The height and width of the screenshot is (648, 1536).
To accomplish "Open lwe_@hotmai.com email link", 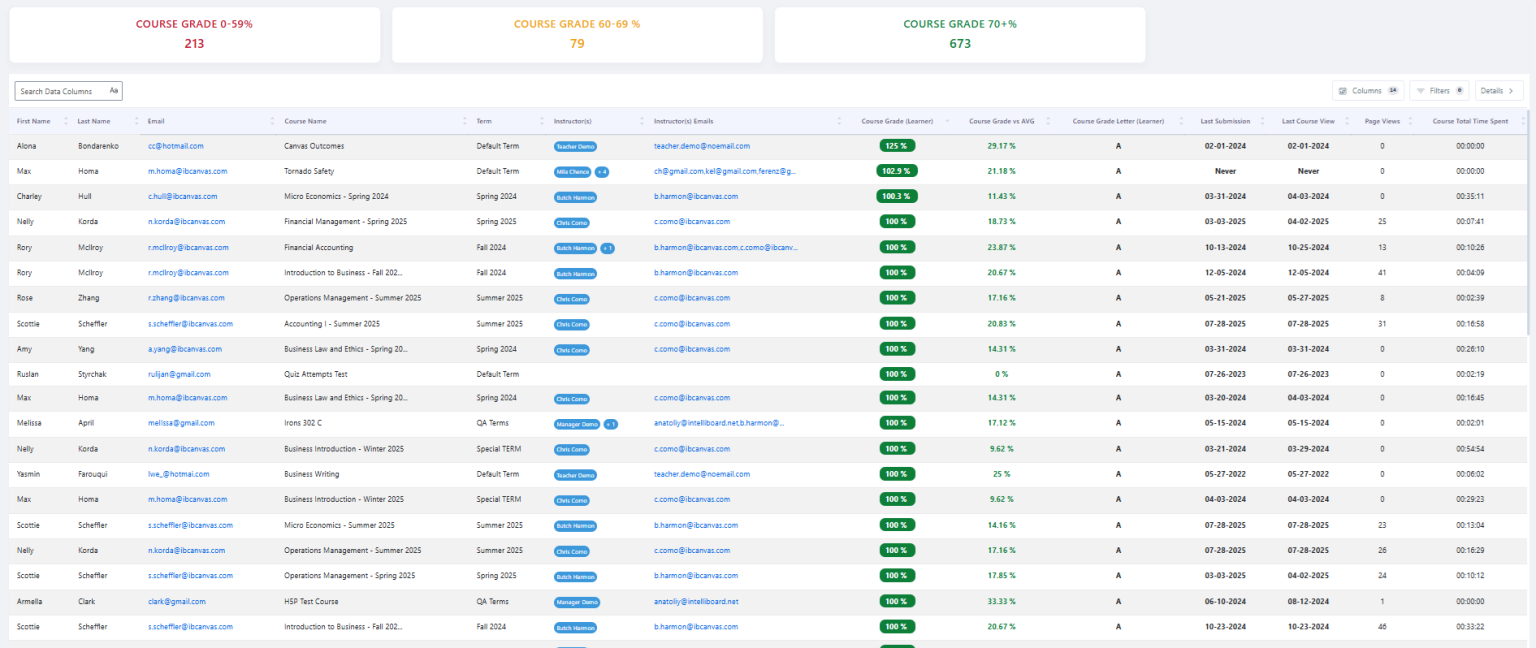I will coord(178,475).
